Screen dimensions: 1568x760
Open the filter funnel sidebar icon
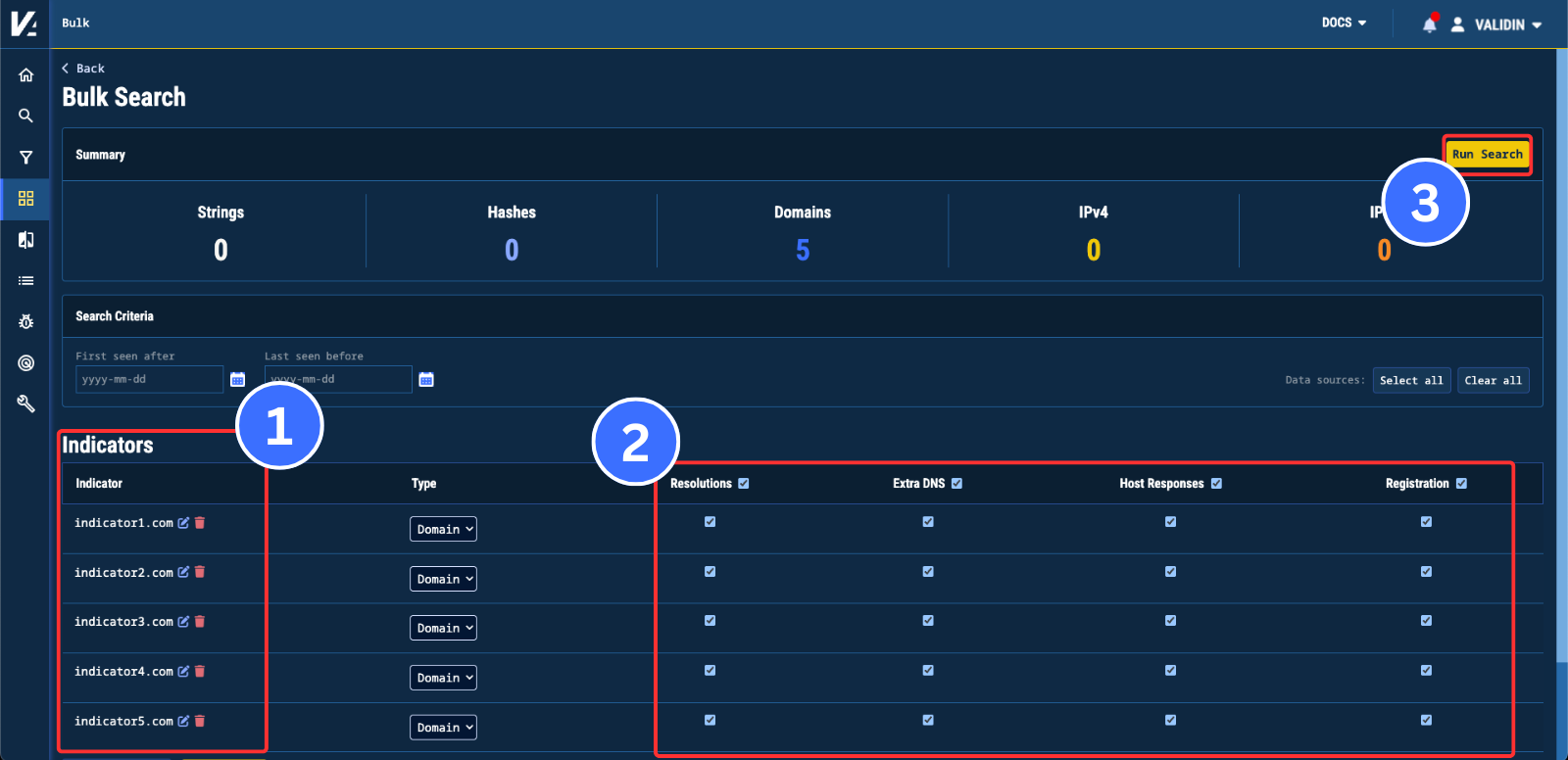[25, 157]
